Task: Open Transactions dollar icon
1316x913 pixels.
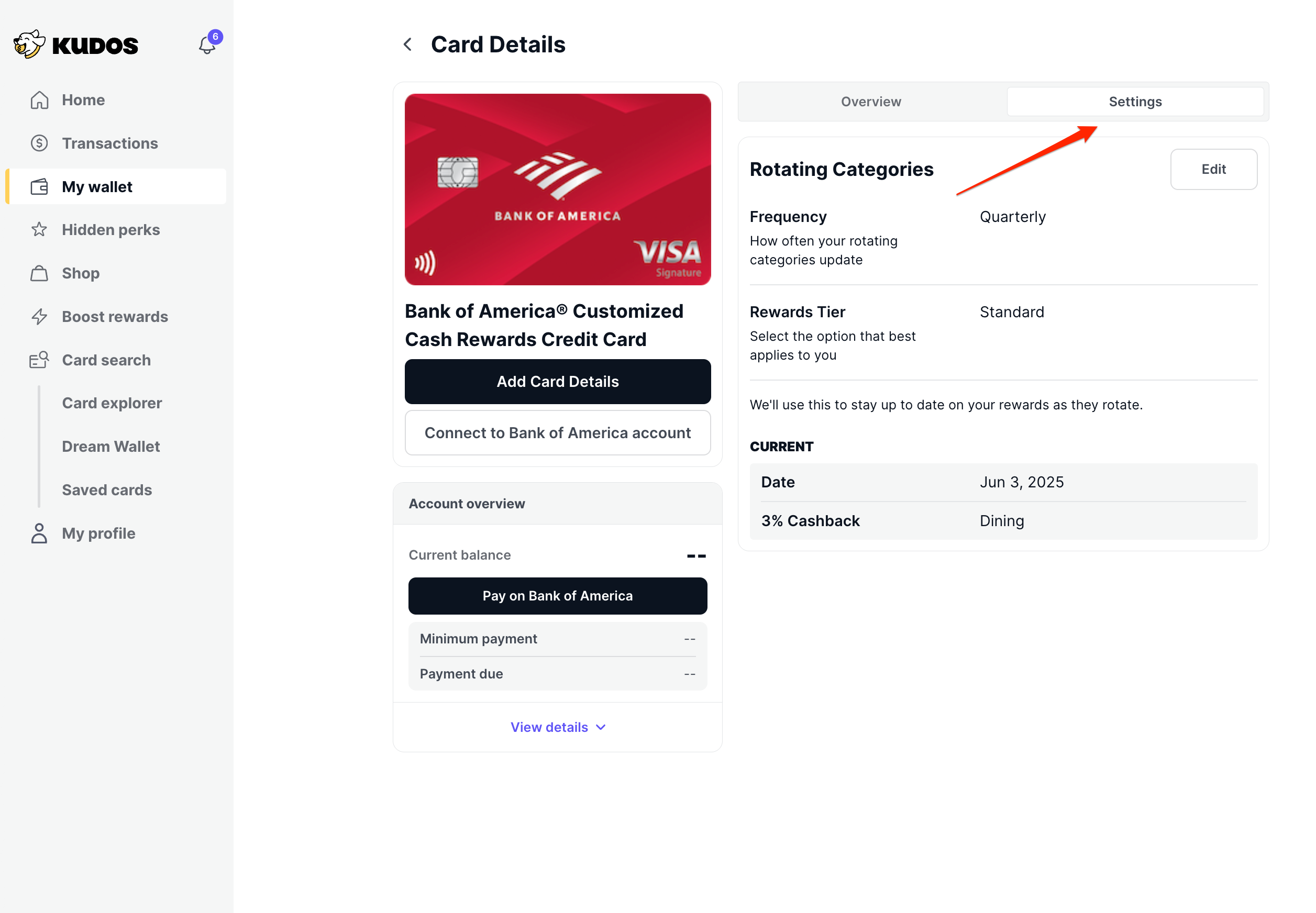Action: pyautogui.click(x=39, y=143)
